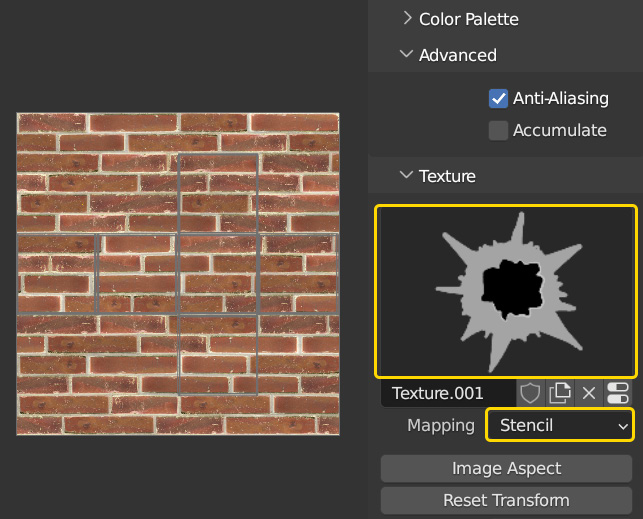
Task: Click the Texture.001 name field
Action: click(x=448, y=393)
